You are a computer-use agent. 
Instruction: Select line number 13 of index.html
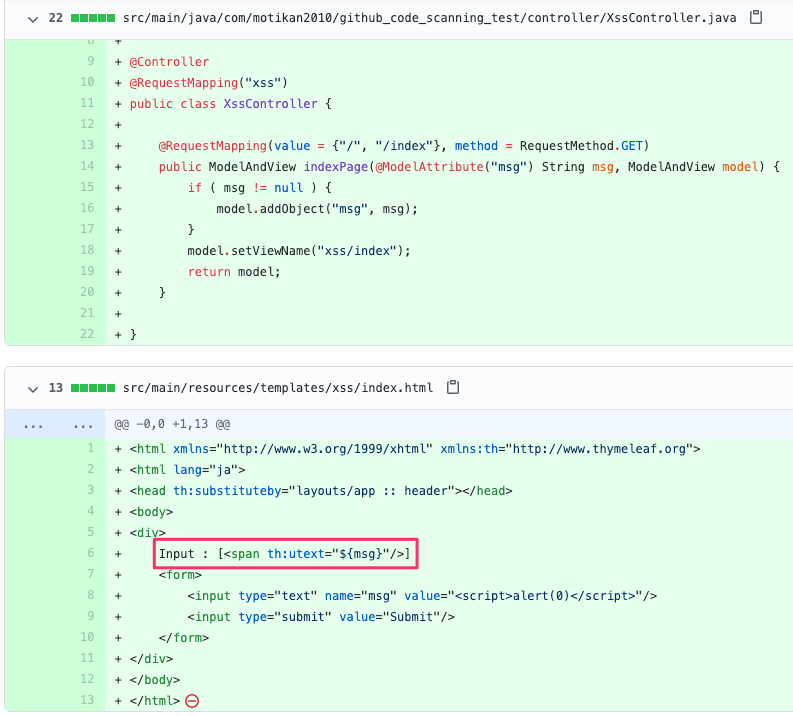coord(87,700)
